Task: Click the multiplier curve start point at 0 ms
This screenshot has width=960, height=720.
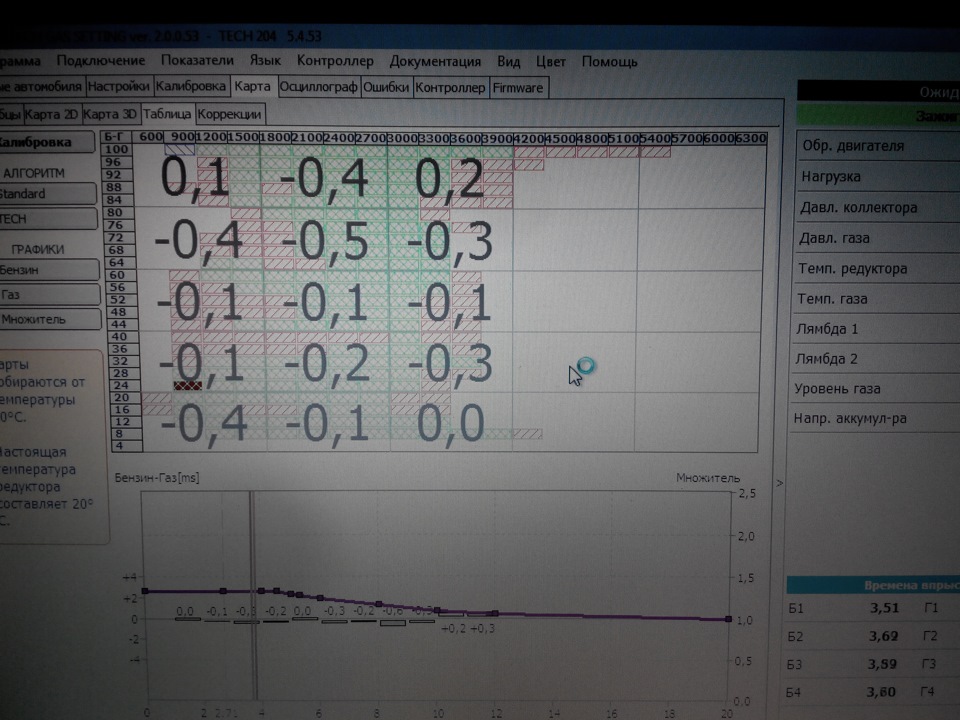Action: [x=145, y=591]
